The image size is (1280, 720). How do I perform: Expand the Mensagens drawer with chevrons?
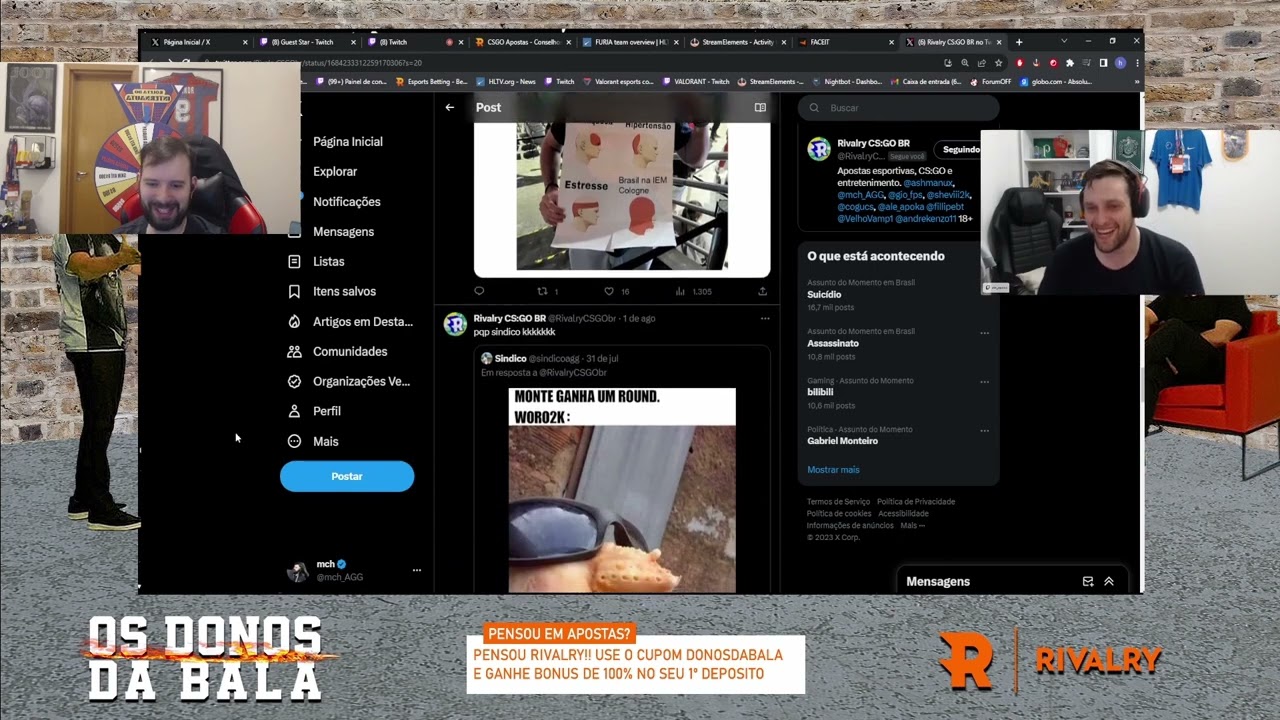pyautogui.click(x=1109, y=581)
